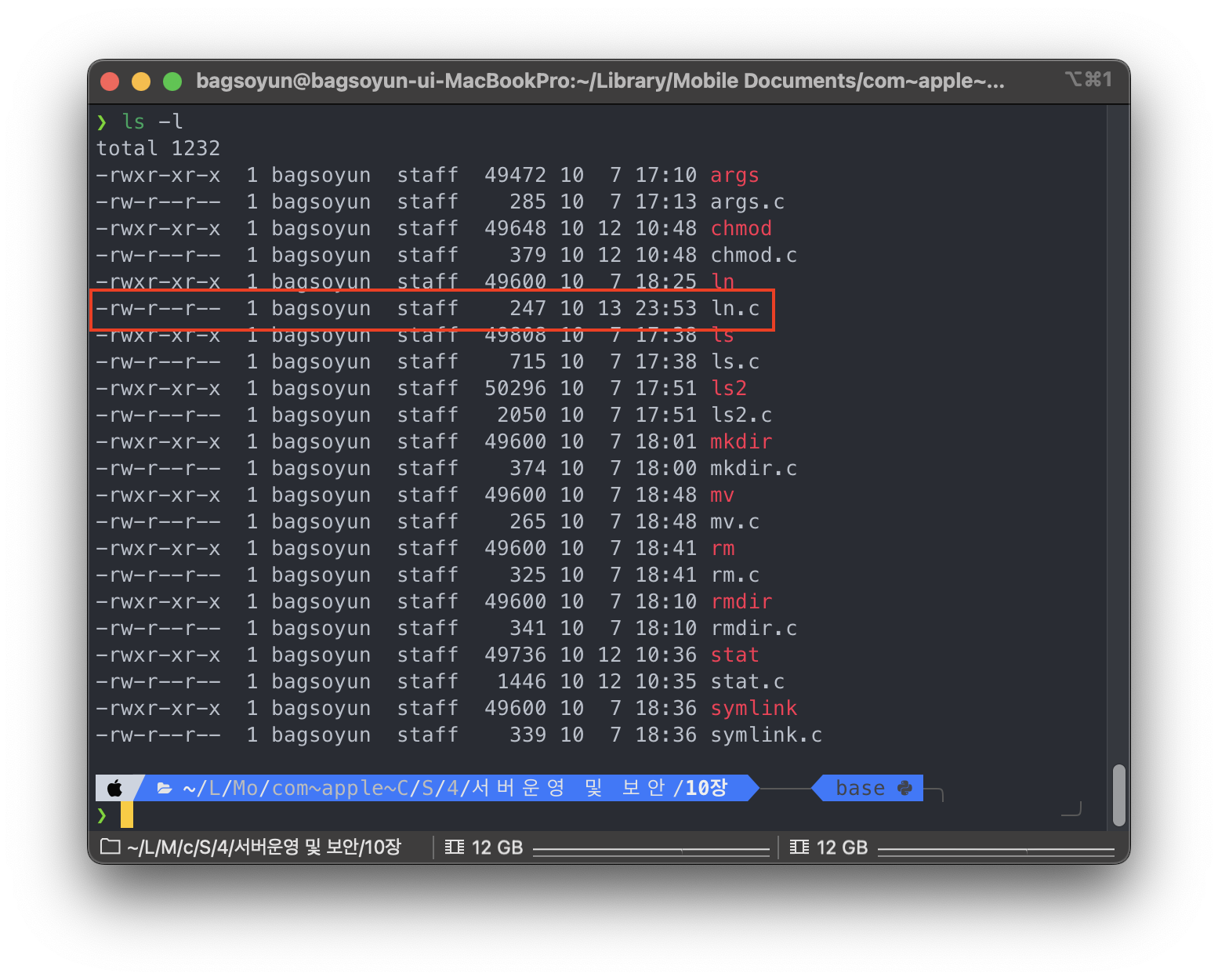Click the terminal vertical scrollbar thumb

click(x=1119, y=795)
